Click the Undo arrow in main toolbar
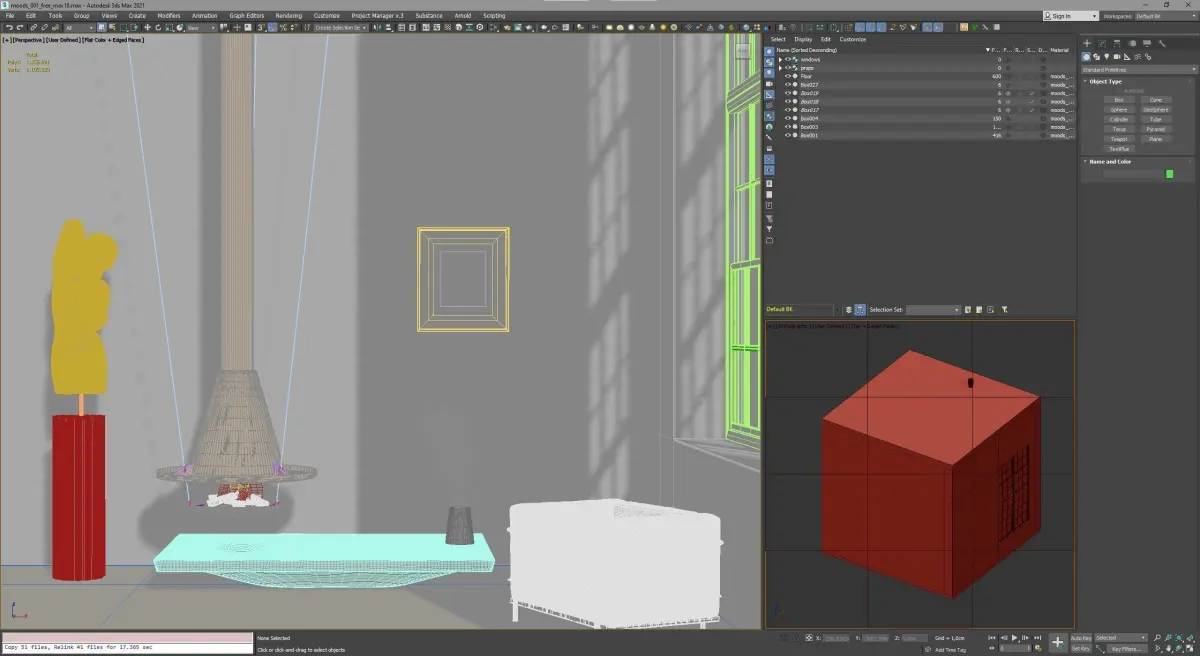The image size is (1200, 656). 8,27
